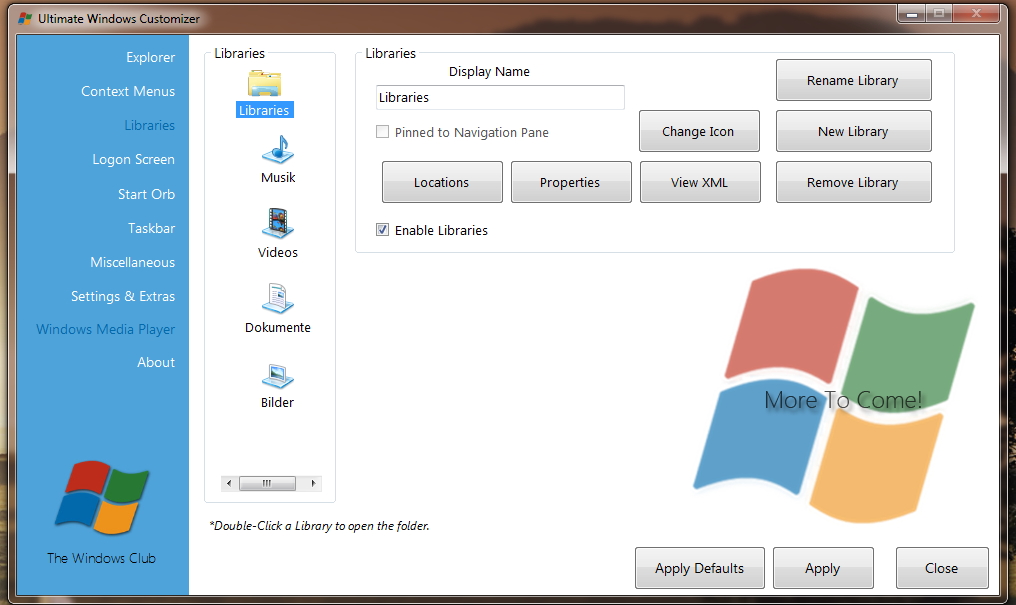
Task: Click the New Library button
Action: tap(853, 131)
